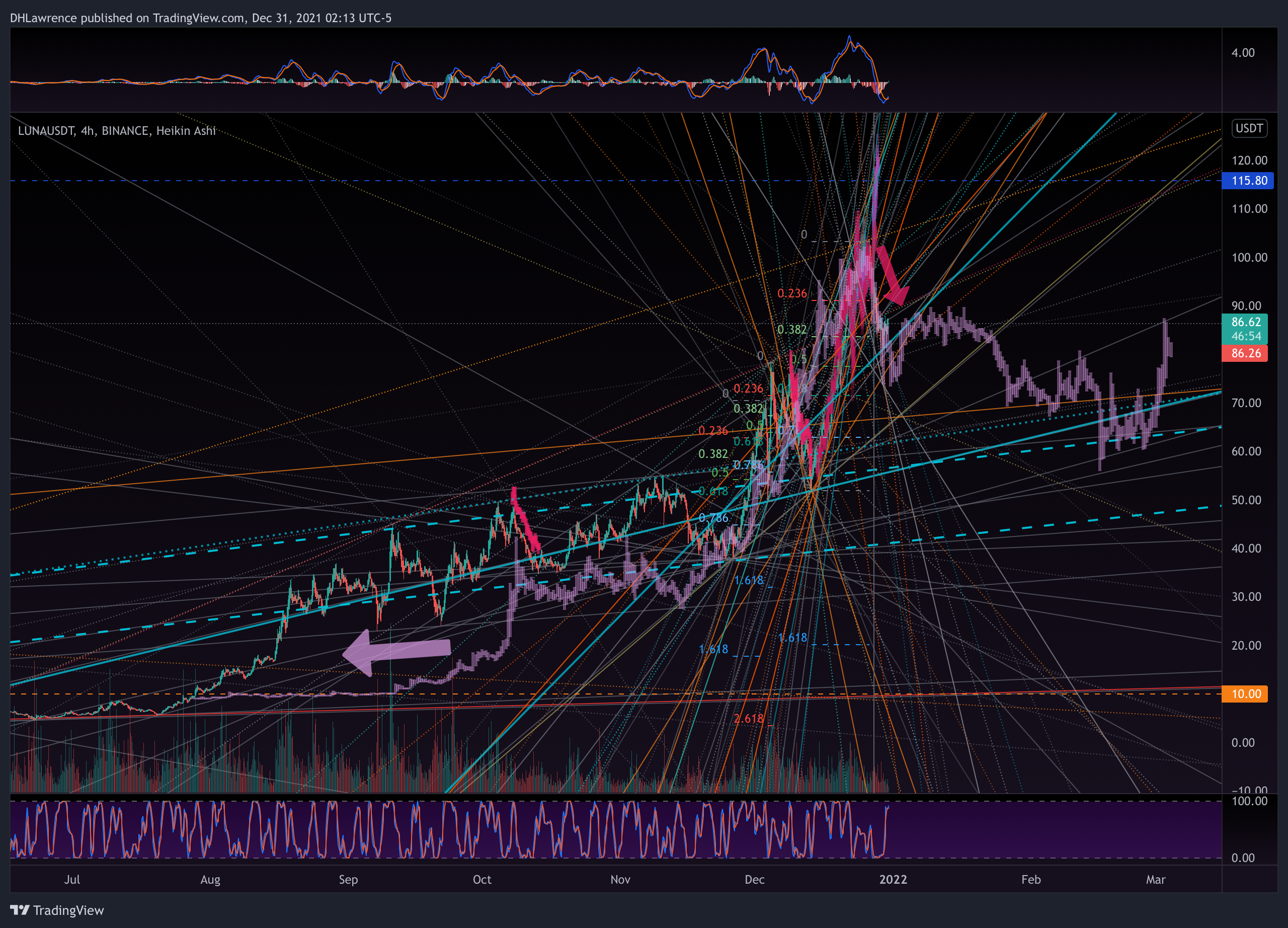Click Oct on the time axis
The height and width of the screenshot is (928, 1288).
(x=482, y=880)
